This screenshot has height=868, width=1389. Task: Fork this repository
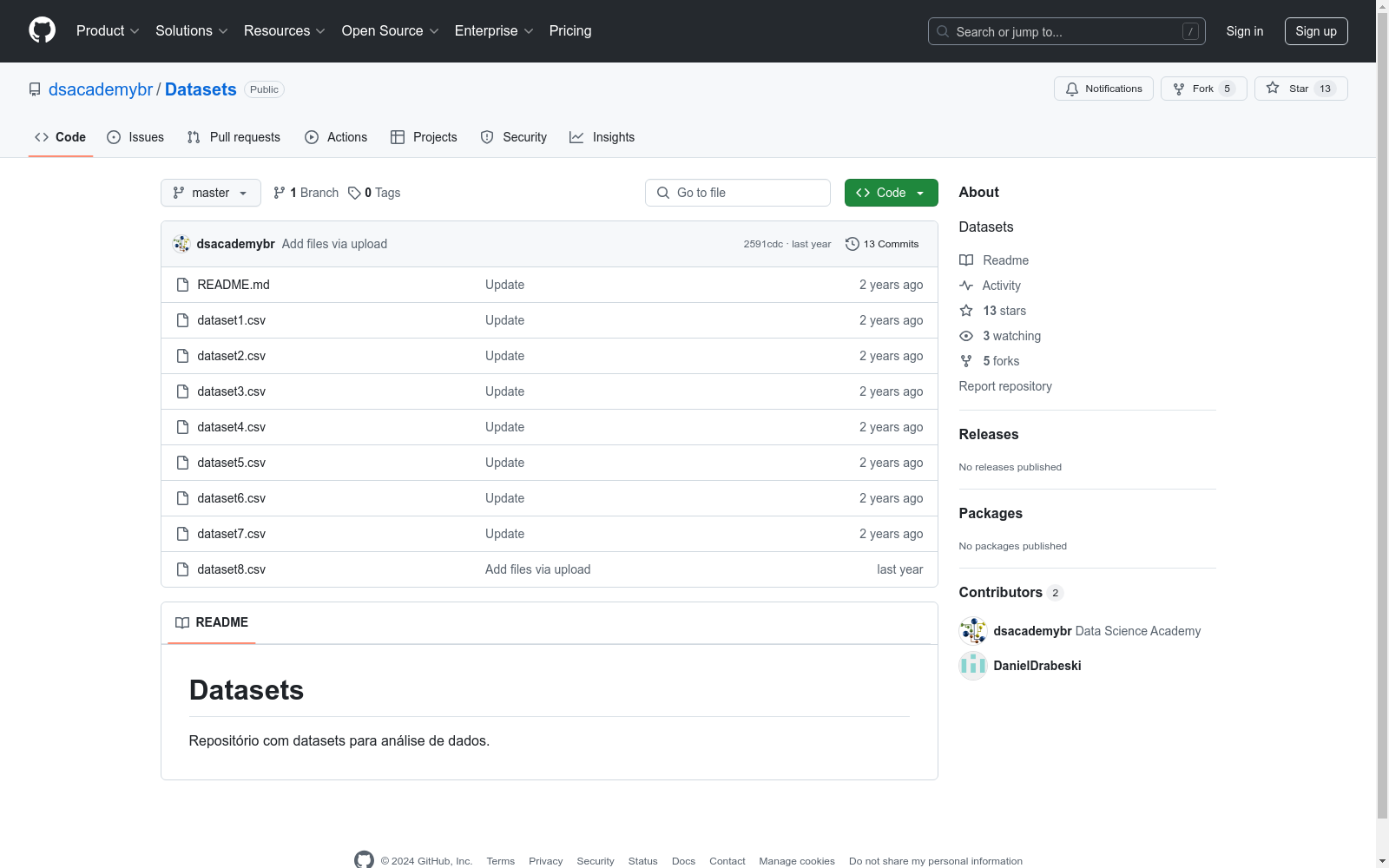tap(1203, 89)
